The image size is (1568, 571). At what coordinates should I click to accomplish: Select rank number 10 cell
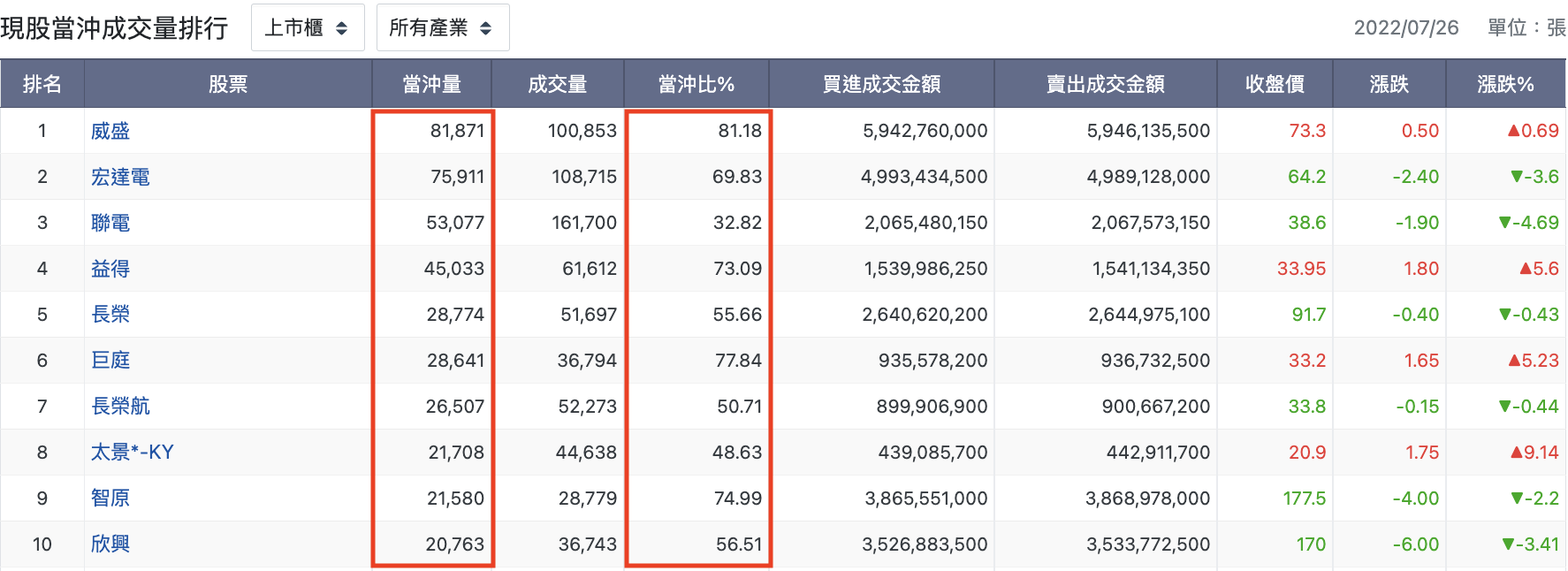(x=42, y=544)
